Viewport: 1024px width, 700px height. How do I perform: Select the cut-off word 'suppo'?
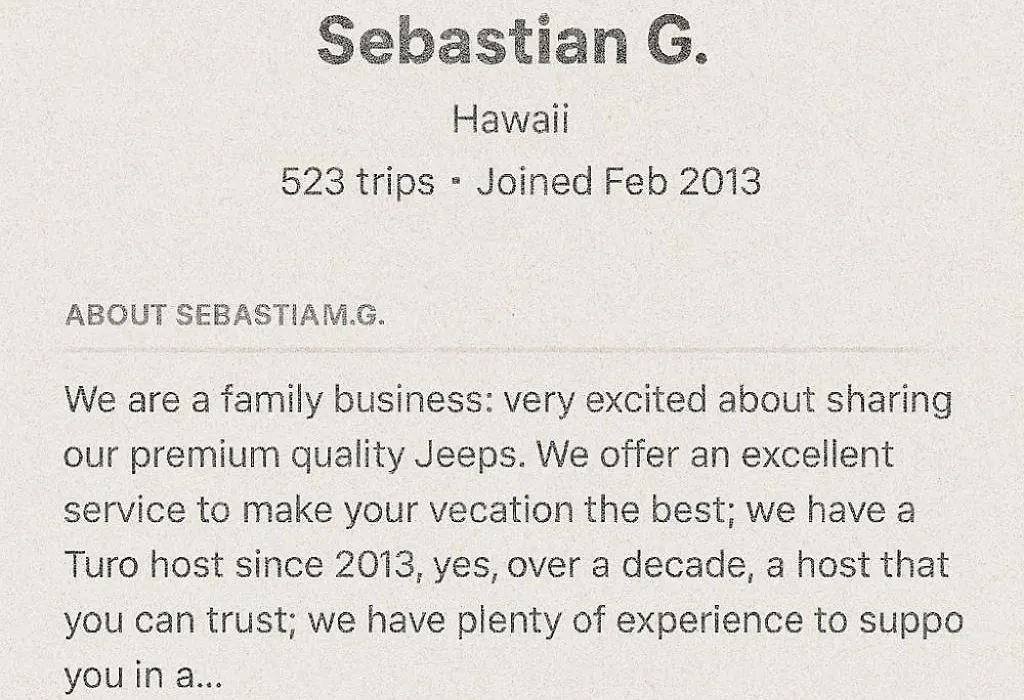(911, 621)
